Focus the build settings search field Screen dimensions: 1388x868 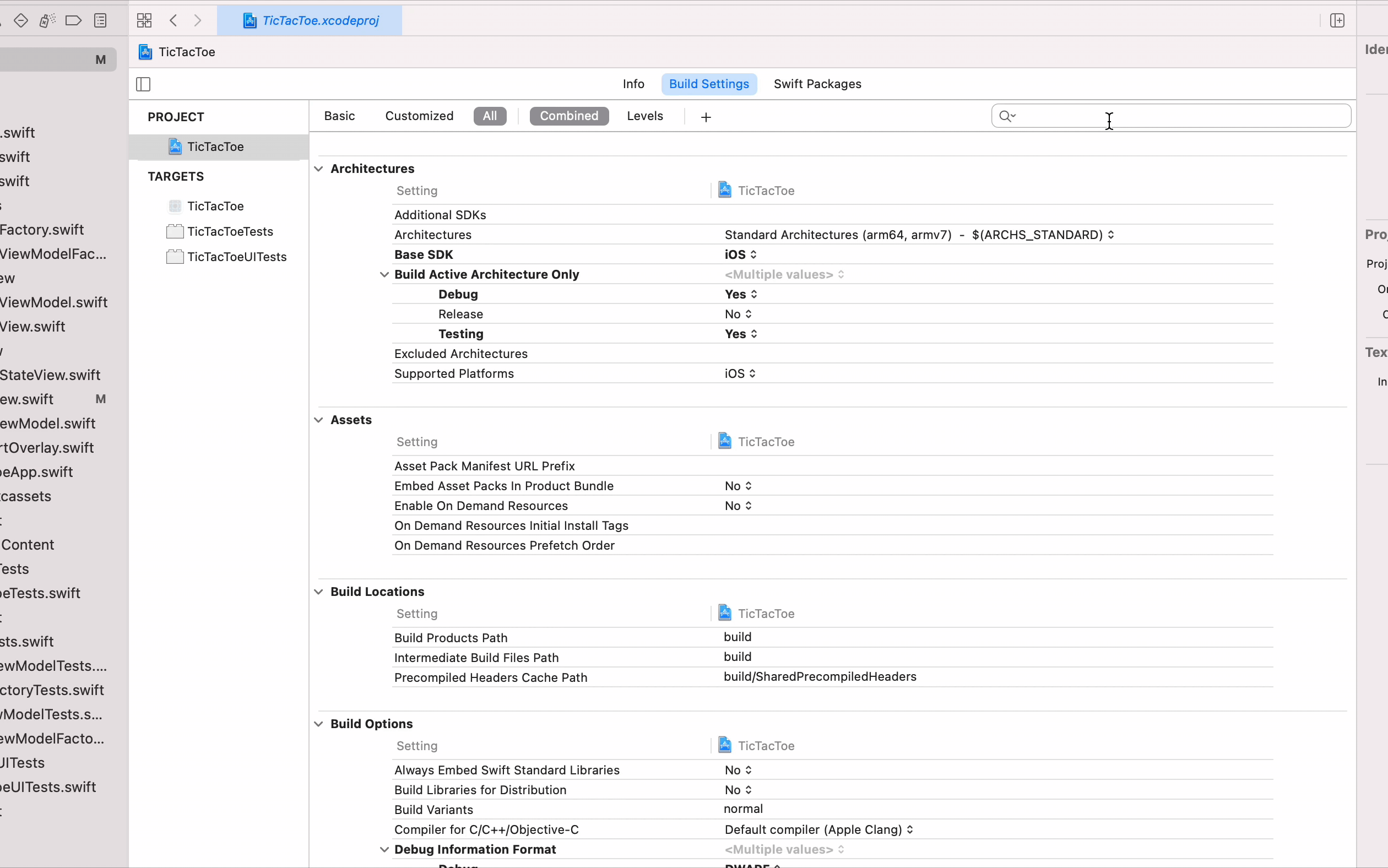(x=1171, y=116)
